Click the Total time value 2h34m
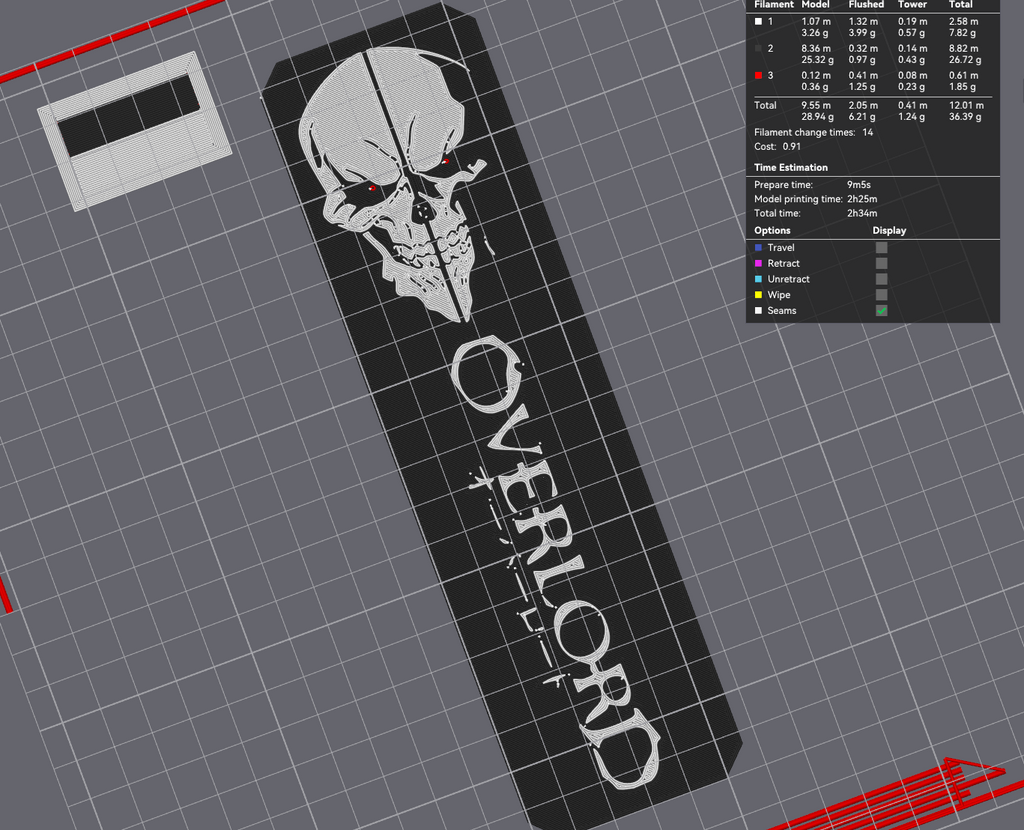 [x=862, y=214]
